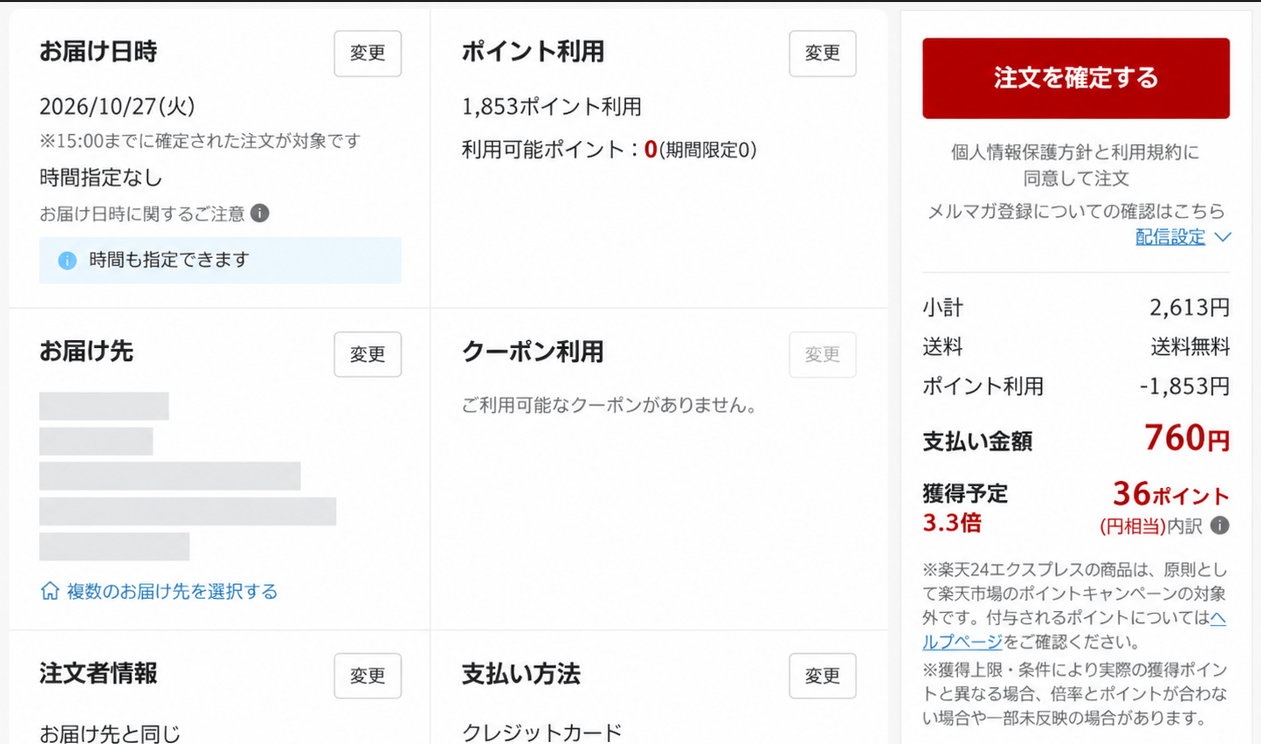Viewport: 1261px width, 744px height.
Task: Click the blue info icon in 時間も指定できます banner
Action: coord(67,260)
